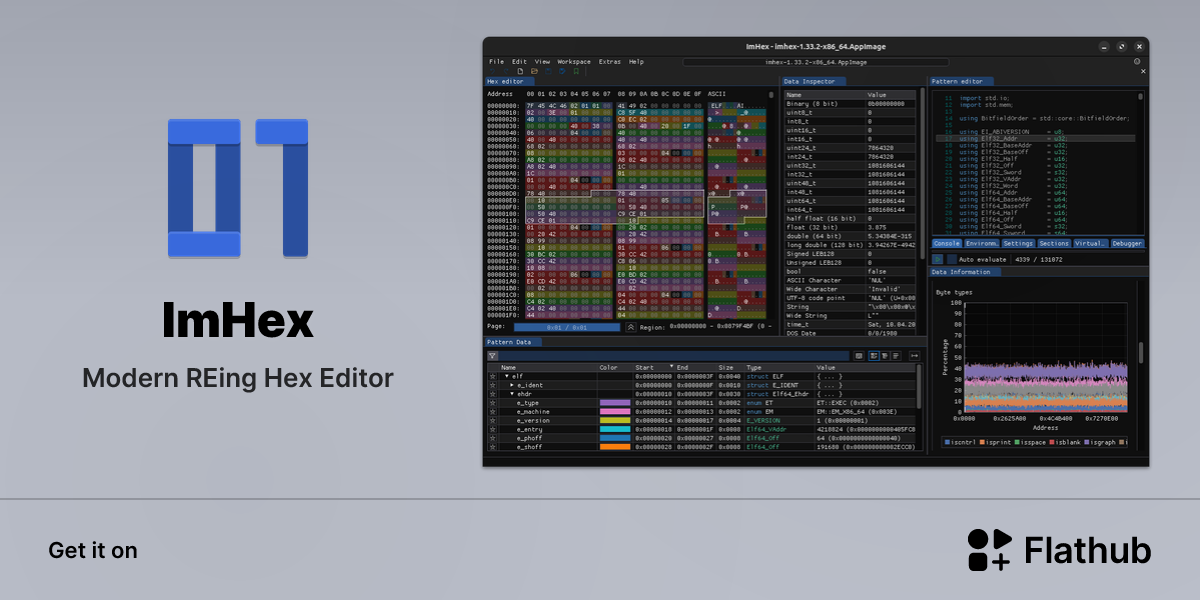Viewport: 1200px width, 600px height.
Task: Select the Pattern editor tab
Action: click(x=960, y=81)
